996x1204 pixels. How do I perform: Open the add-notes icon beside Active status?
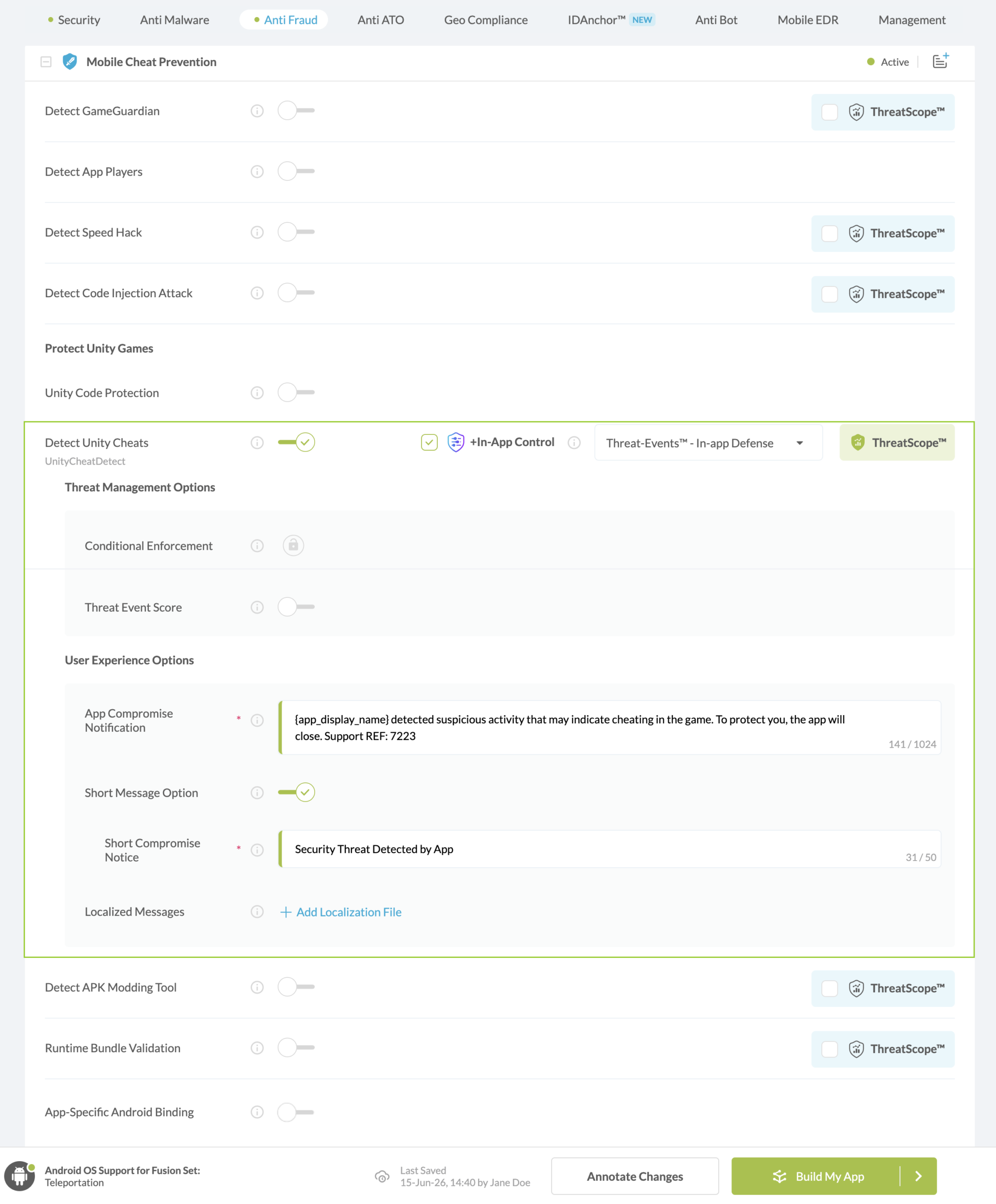[941, 61]
